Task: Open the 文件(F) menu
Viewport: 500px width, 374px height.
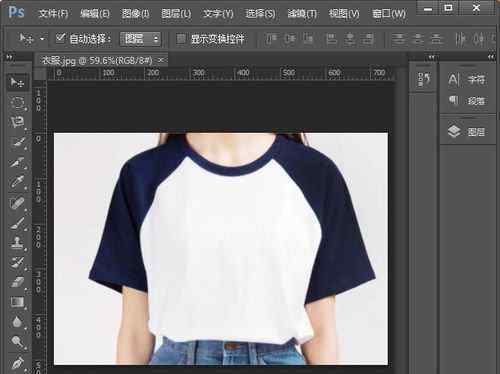Action: 53,14
